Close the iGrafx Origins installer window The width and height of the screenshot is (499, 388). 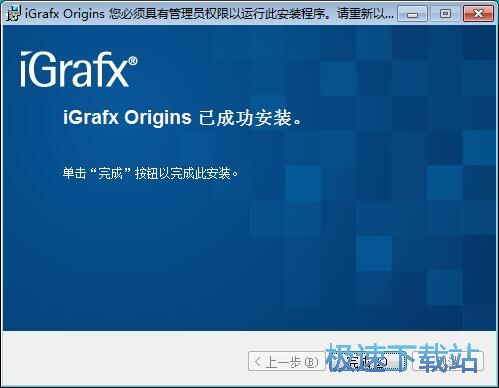pos(478,14)
